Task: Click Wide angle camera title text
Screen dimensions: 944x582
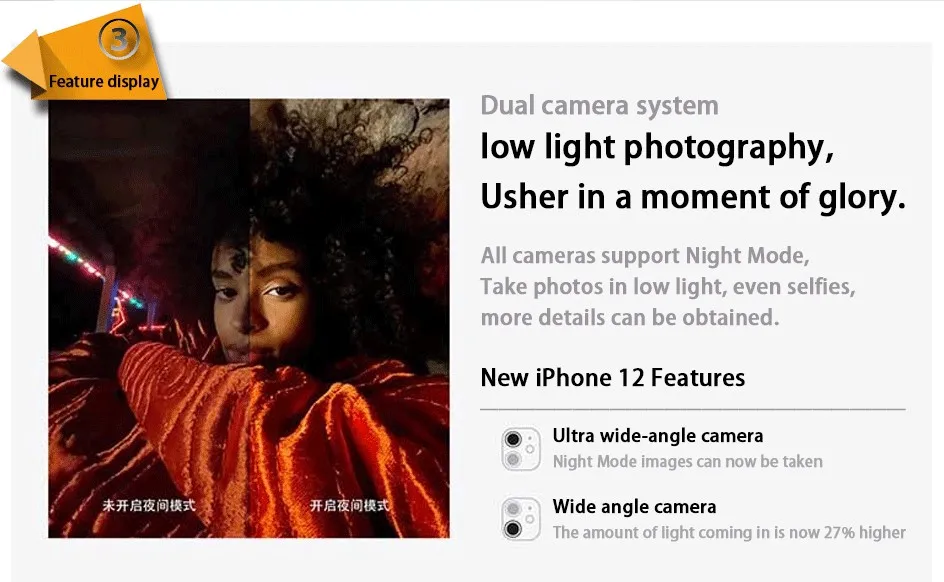Action: (x=635, y=507)
